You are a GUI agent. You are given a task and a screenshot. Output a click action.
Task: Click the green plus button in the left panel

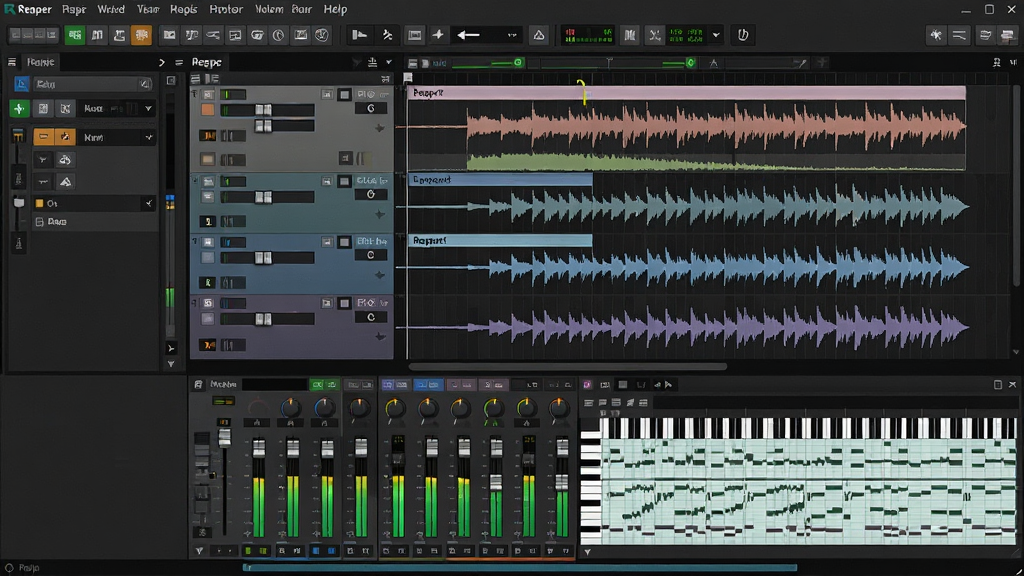[19, 108]
